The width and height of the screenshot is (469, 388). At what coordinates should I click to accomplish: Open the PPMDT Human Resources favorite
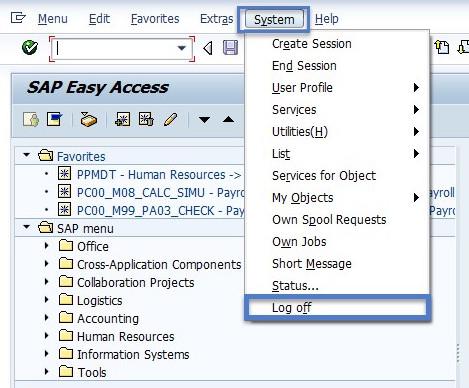click(x=159, y=175)
